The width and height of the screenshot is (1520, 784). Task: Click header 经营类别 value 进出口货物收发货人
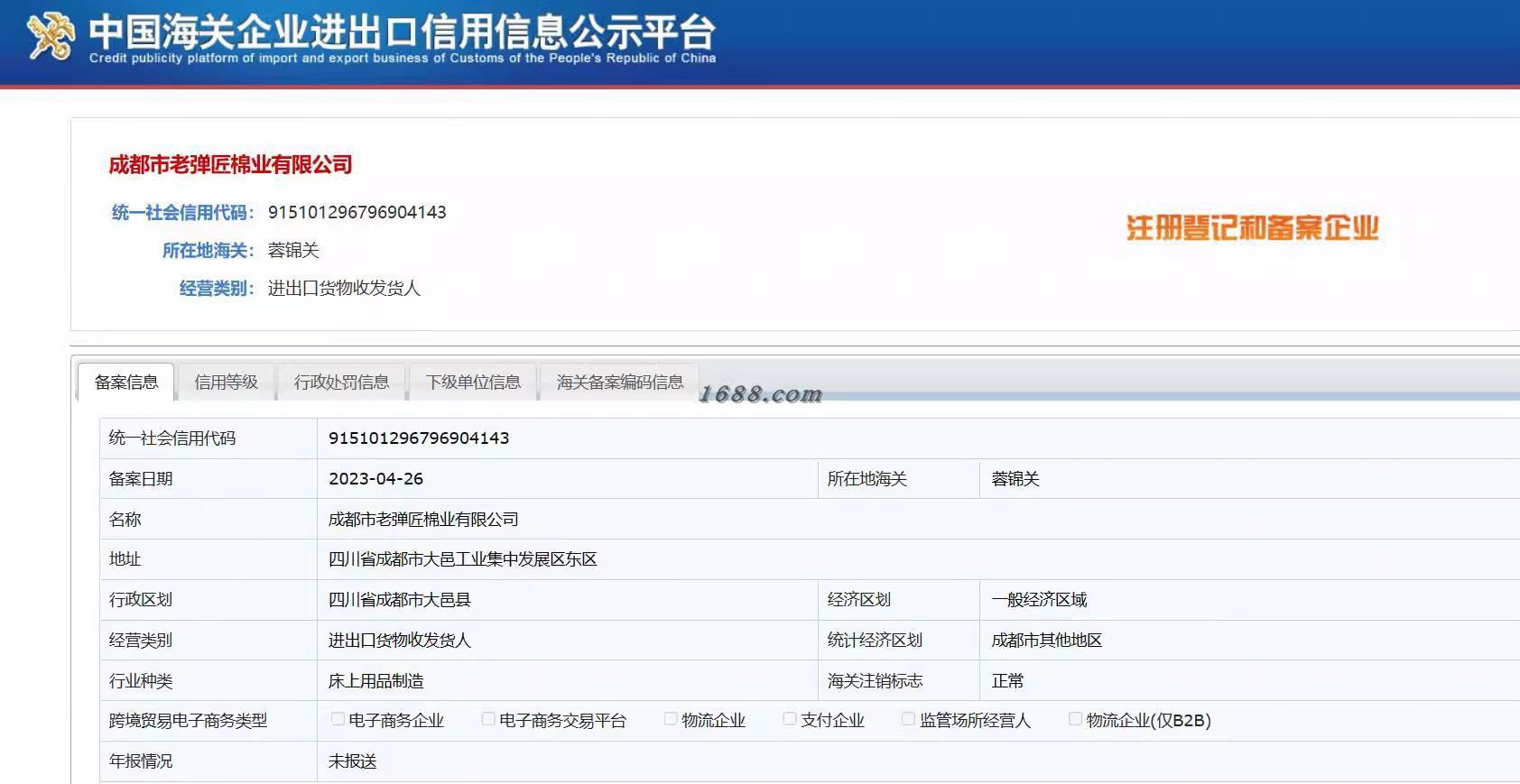[344, 288]
